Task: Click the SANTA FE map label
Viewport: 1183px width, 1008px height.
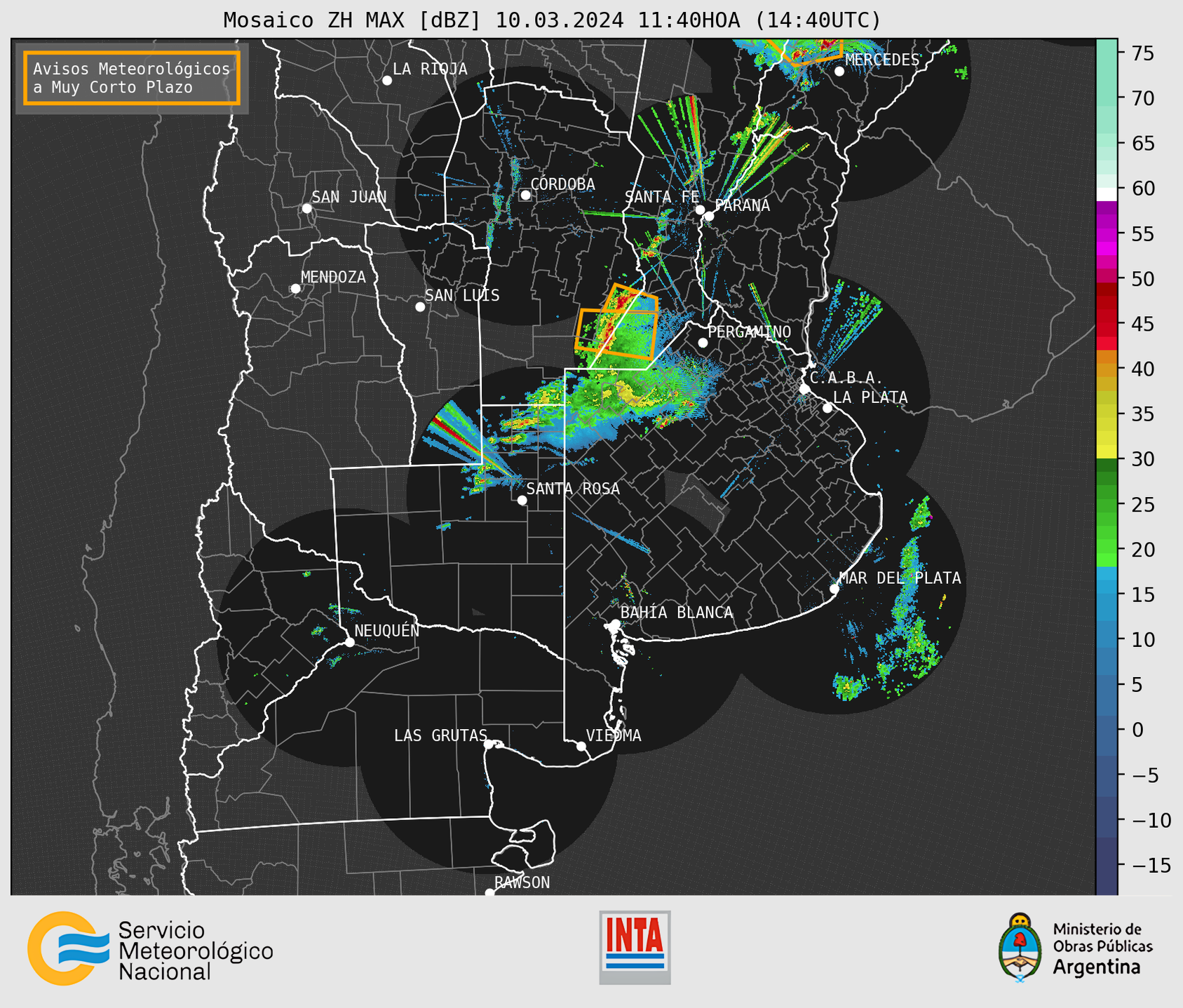Action: point(662,197)
